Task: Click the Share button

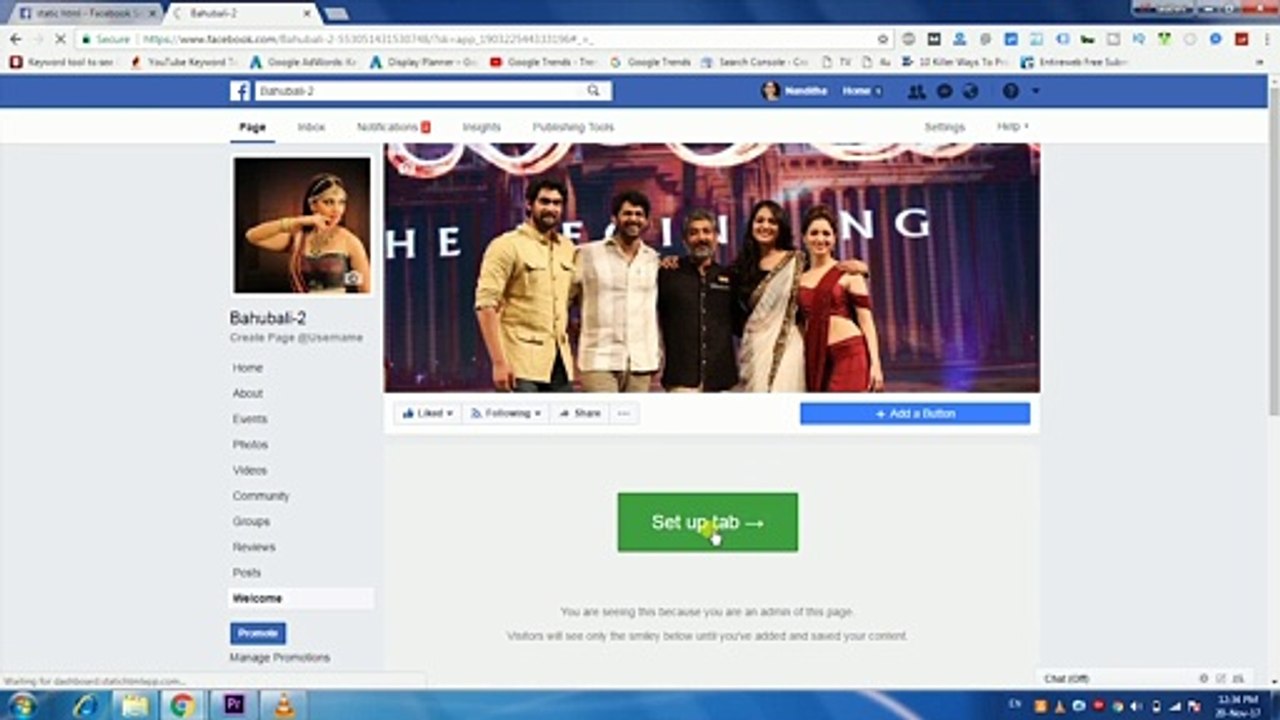Action: pyautogui.click(x=579, y=413)
